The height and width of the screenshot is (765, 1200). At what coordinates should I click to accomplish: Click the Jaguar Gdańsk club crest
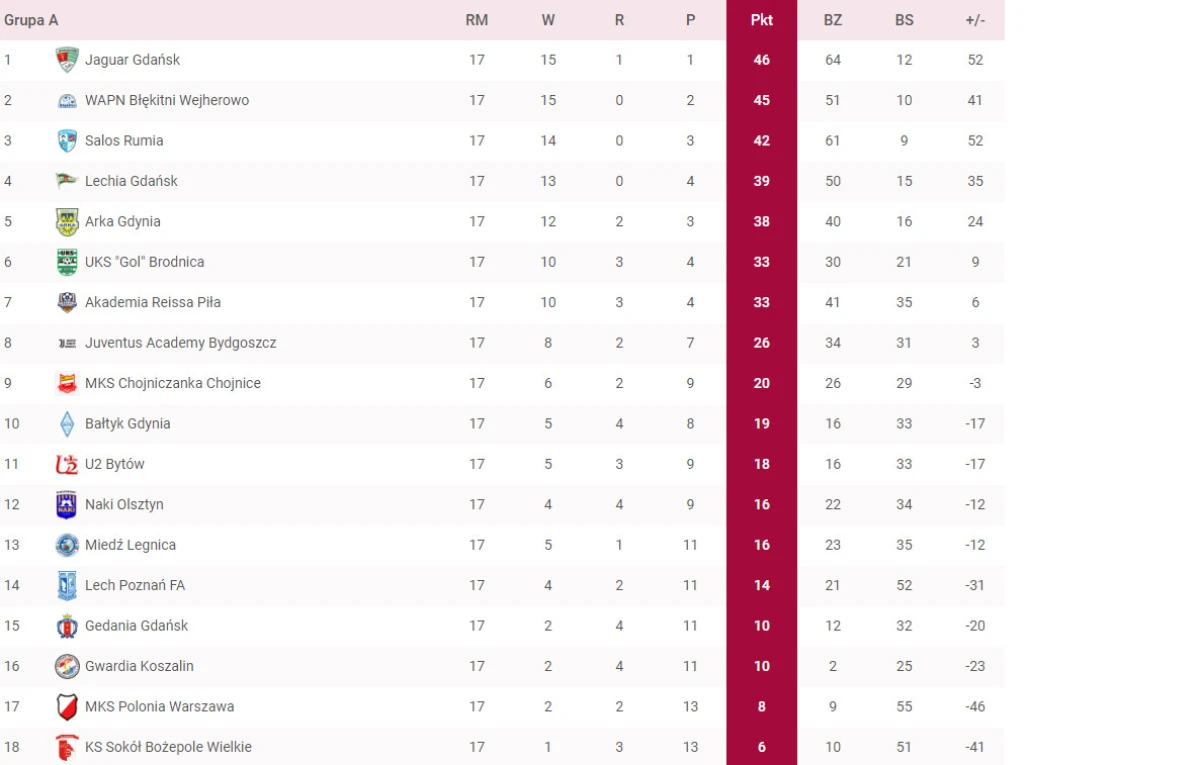pyautogui.click(x=67, y=60)
